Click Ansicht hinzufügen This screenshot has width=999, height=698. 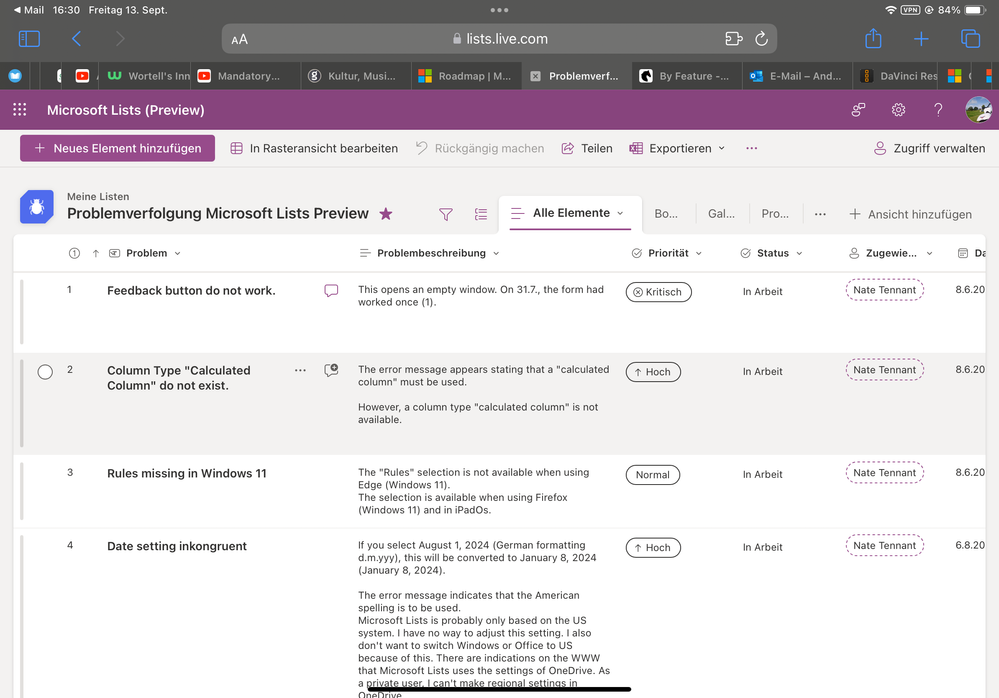click(x=910, y=215)
